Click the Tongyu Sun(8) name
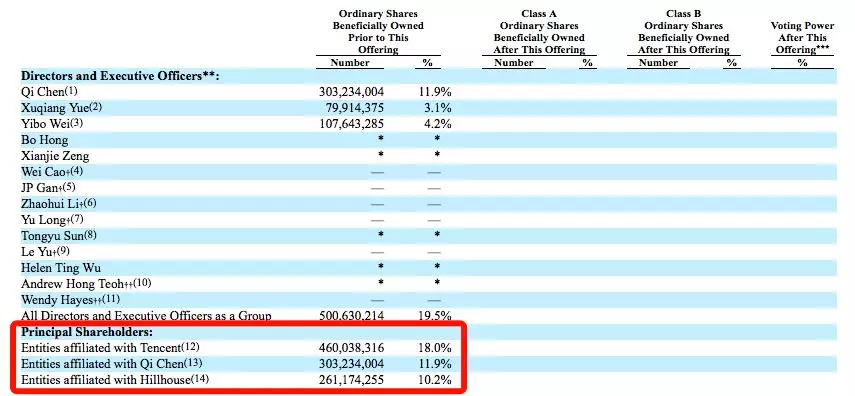 pos(59,236)
